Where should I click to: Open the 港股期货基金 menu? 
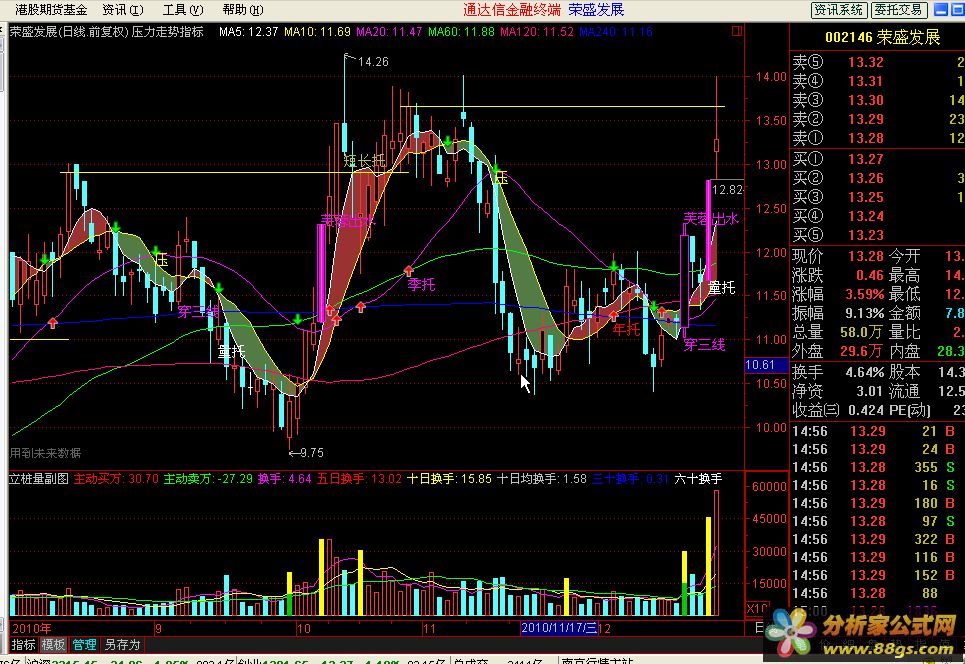click(51, 10)
